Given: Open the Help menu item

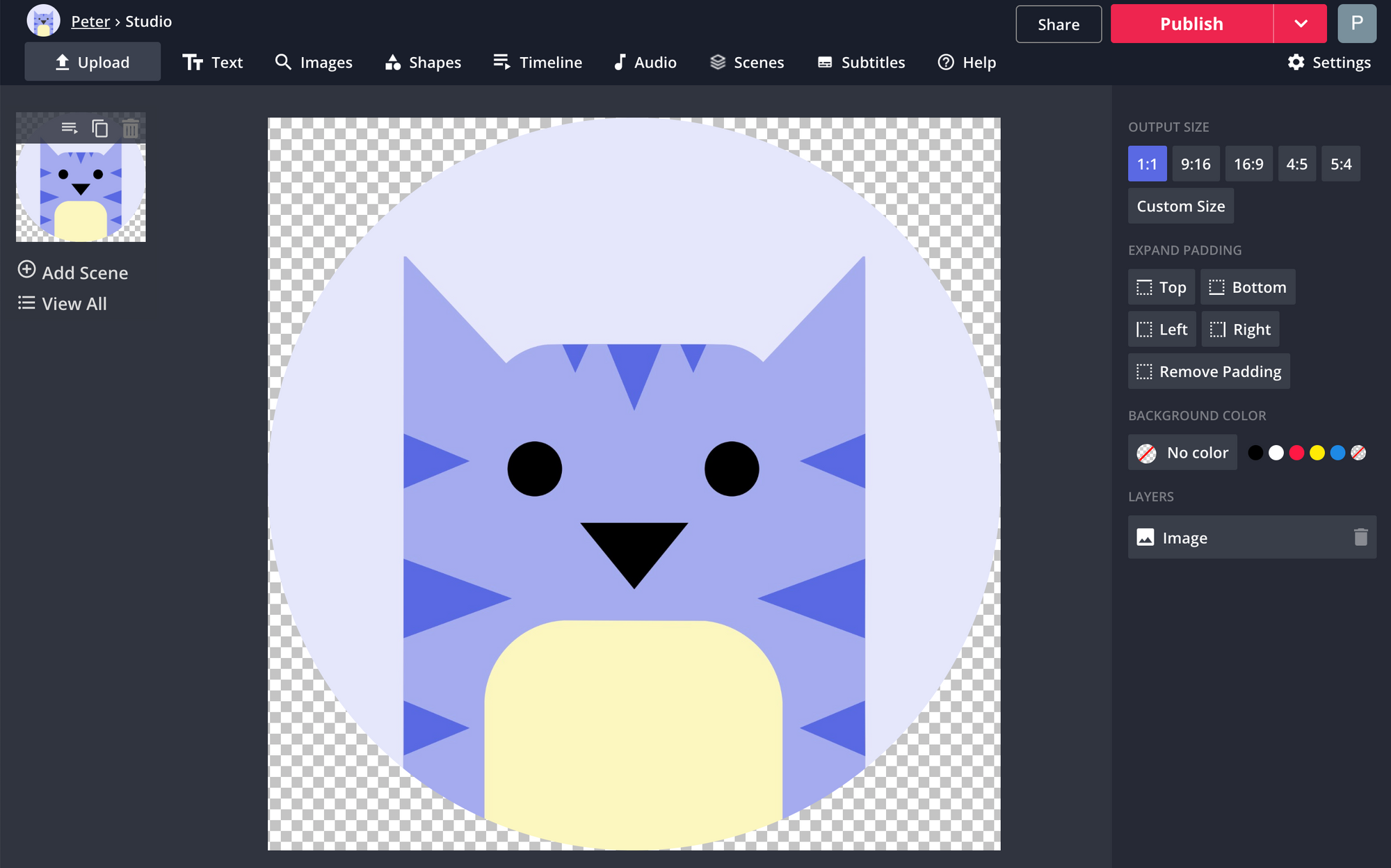Looking at the screenshot, I should pyautogui.click(x=967, y=63).
